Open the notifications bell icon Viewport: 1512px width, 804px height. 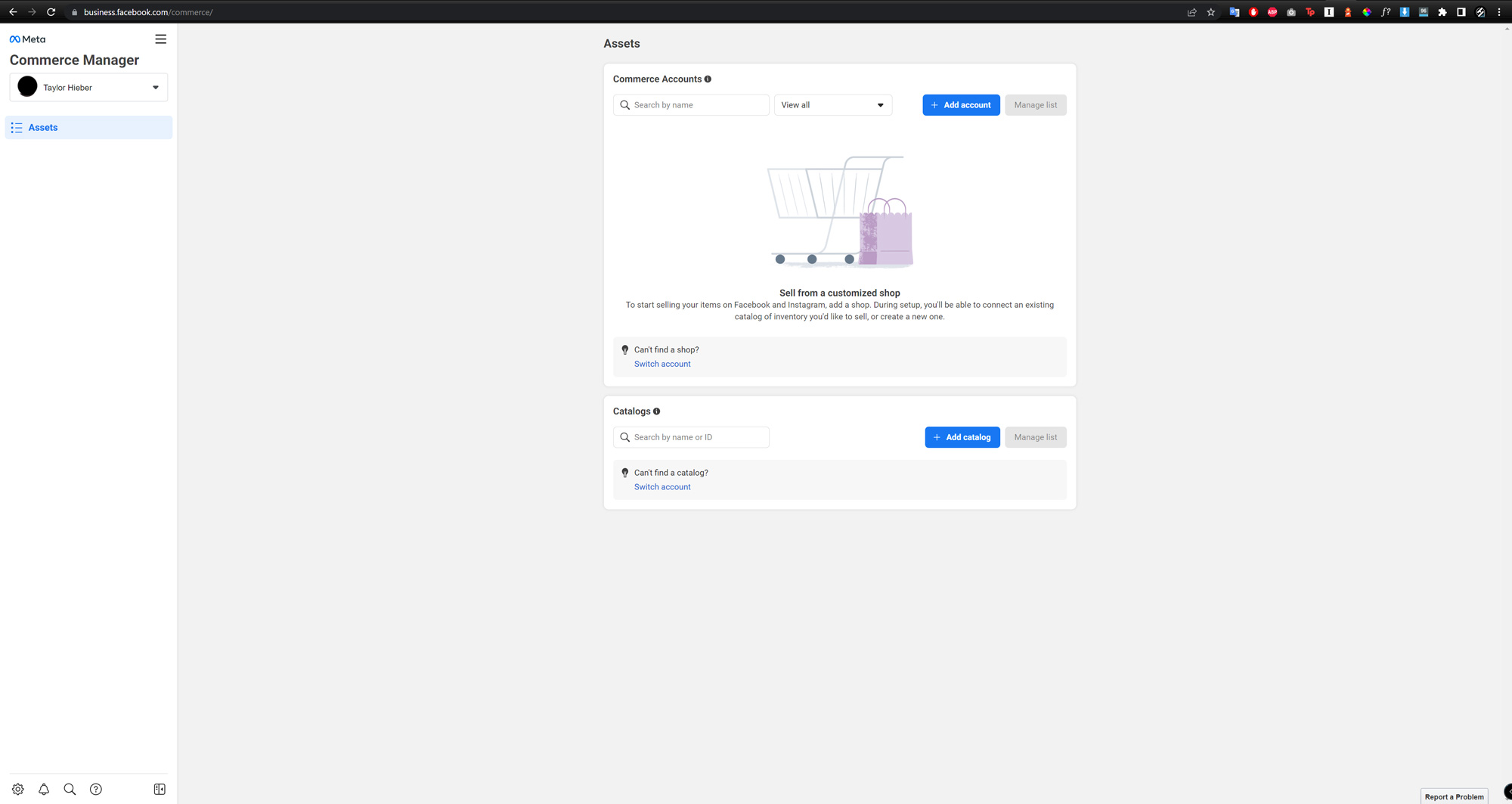pos(44,789)
